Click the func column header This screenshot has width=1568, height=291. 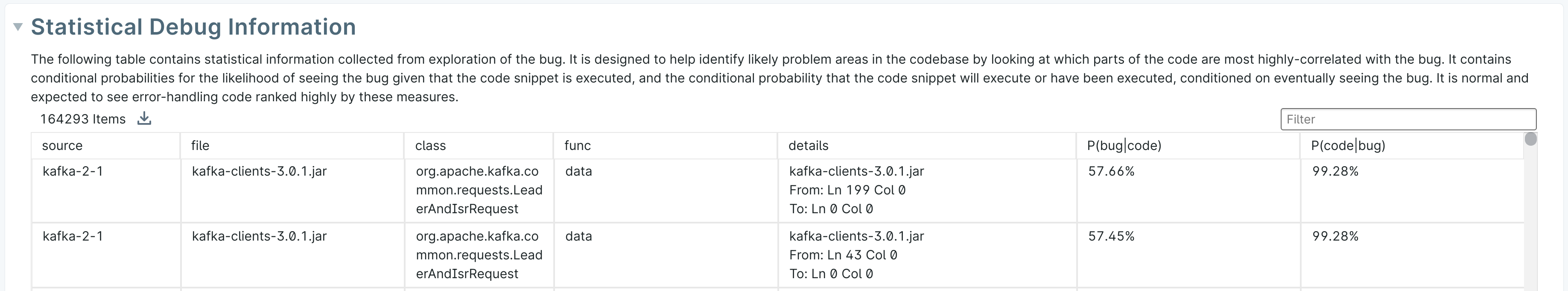(x=578, y=145)
